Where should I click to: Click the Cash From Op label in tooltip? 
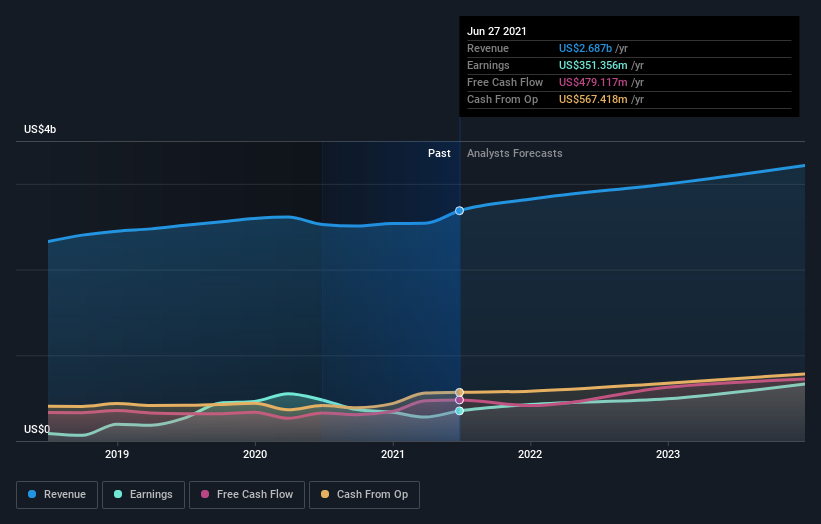pyautogui.click(x=502, y=99)
